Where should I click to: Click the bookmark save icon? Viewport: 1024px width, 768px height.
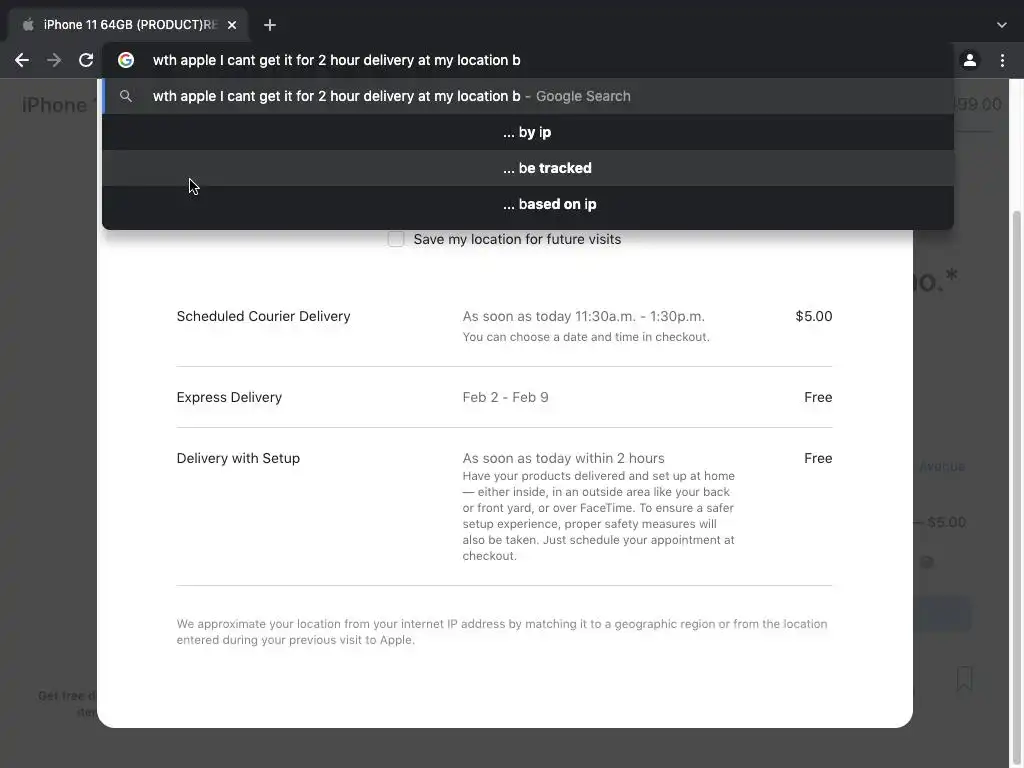(964, 679)
